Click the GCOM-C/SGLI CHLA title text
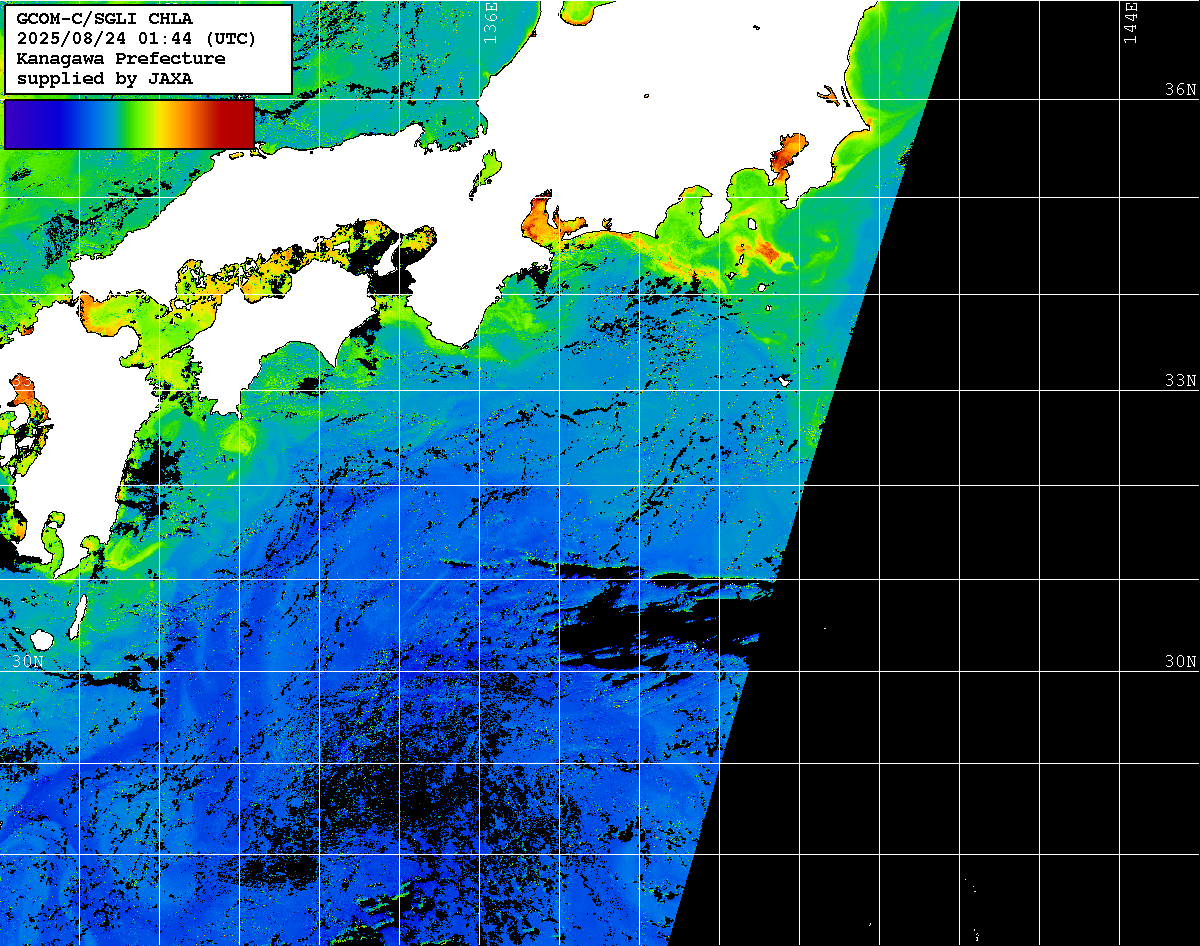1200x946 pixels. [x=105, y=18]
